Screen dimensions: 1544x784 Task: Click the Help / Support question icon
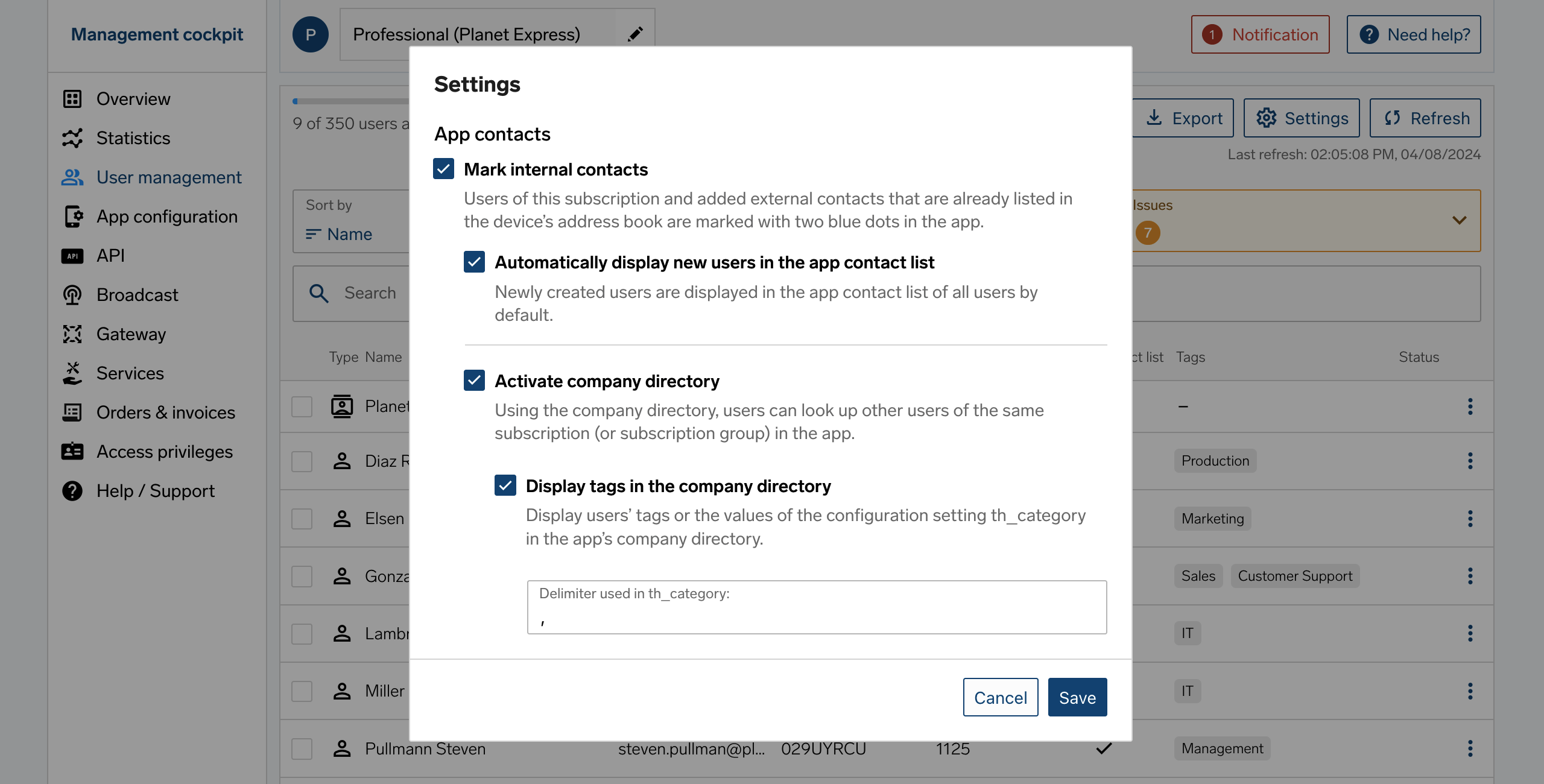click(72, 491)
